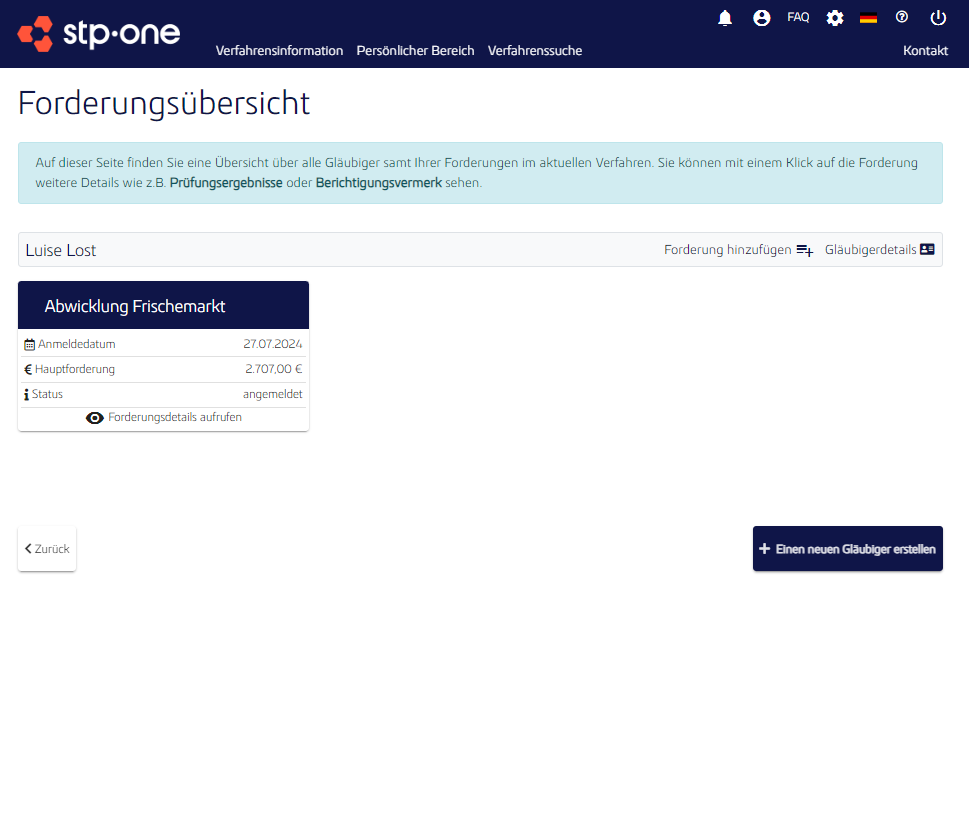Open the FAQ page

click(798, 16)
